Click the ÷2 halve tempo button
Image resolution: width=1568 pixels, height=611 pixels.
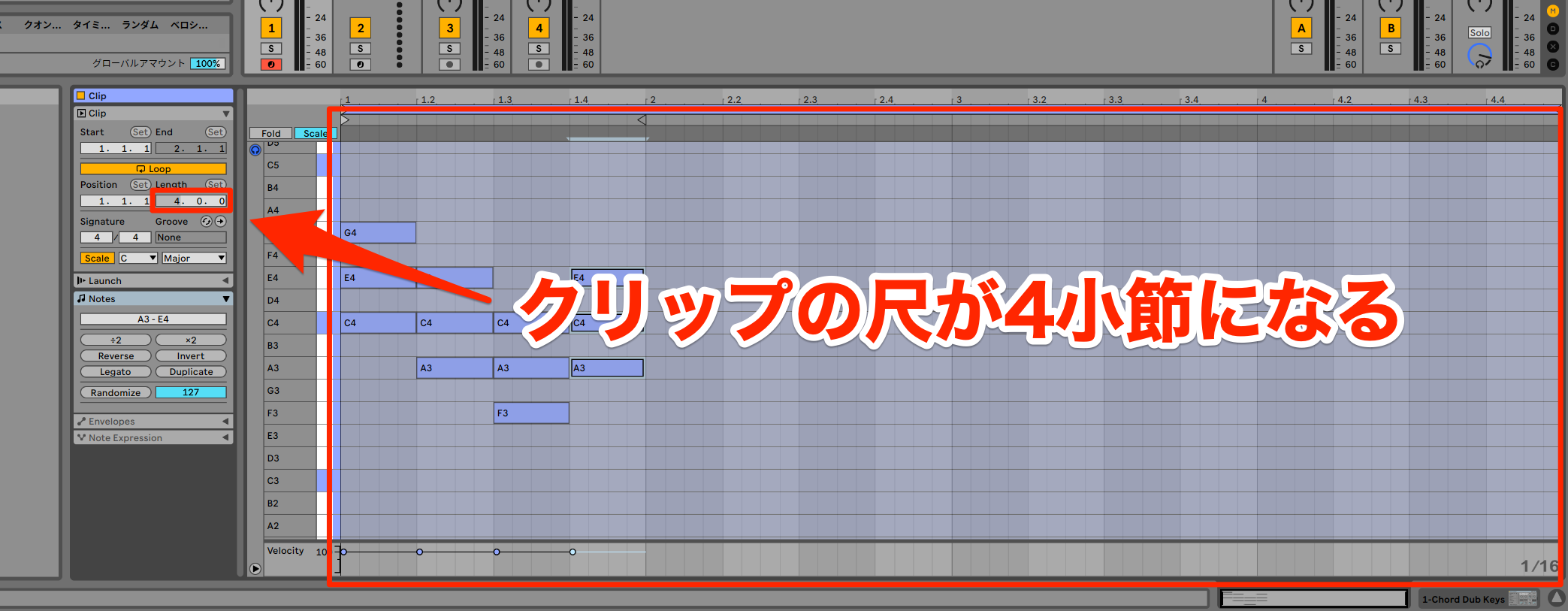[x=116, y=340]
